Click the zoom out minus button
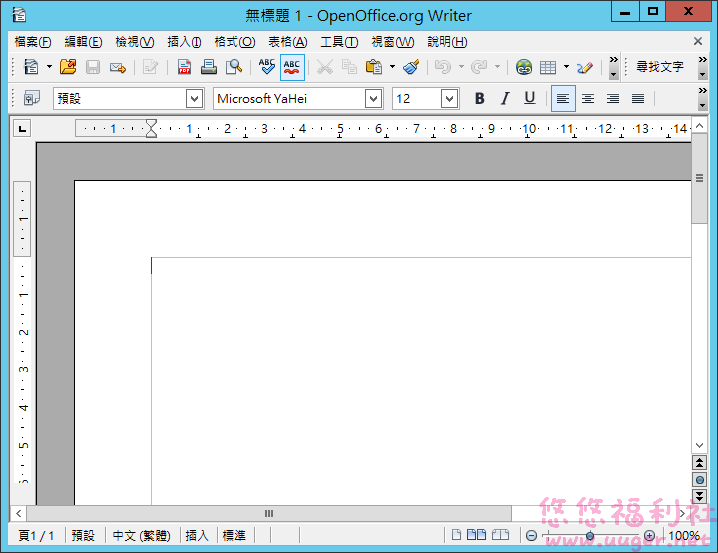Image resolution: width=718 pixels, height=553 pixels. click(x=531, y=535)
